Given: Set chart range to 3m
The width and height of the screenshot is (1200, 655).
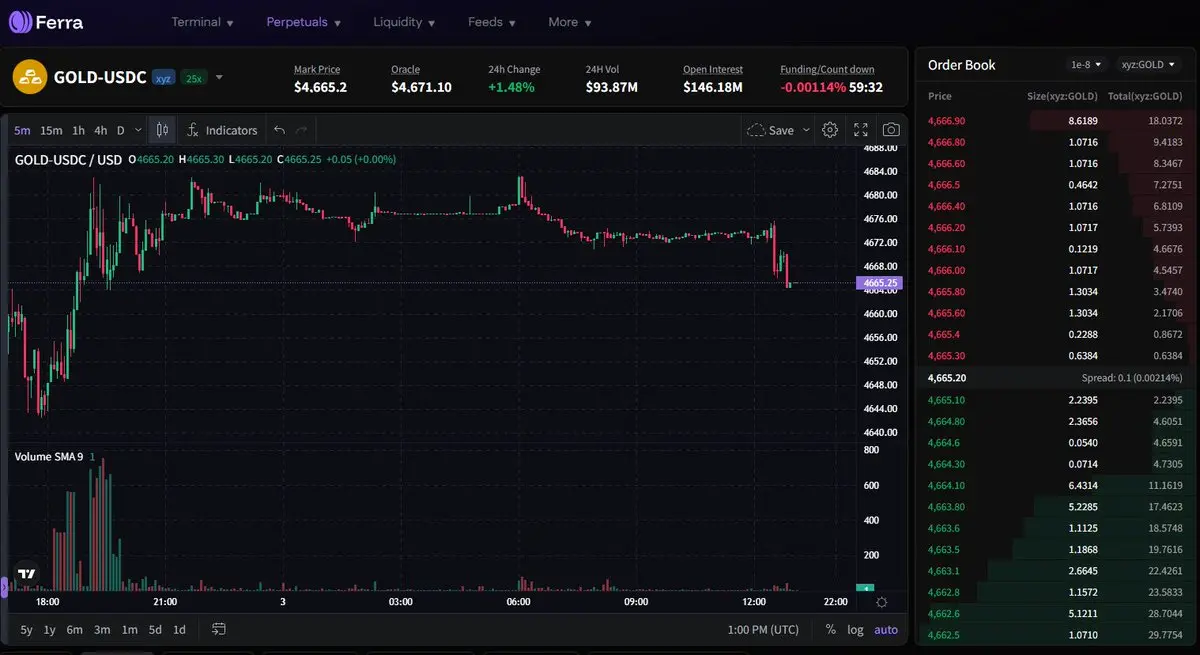Looking at the screenshot, I should [x=102, y=630].
